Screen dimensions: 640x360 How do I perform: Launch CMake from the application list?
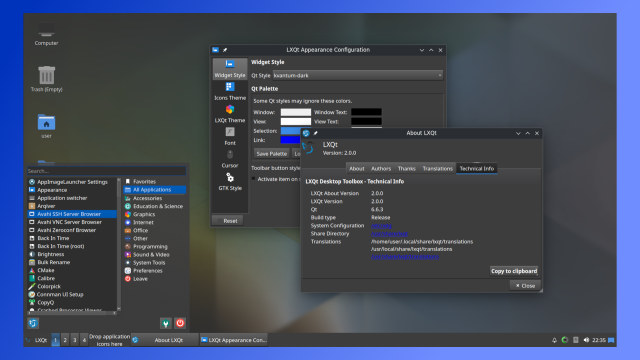[72, 270]
